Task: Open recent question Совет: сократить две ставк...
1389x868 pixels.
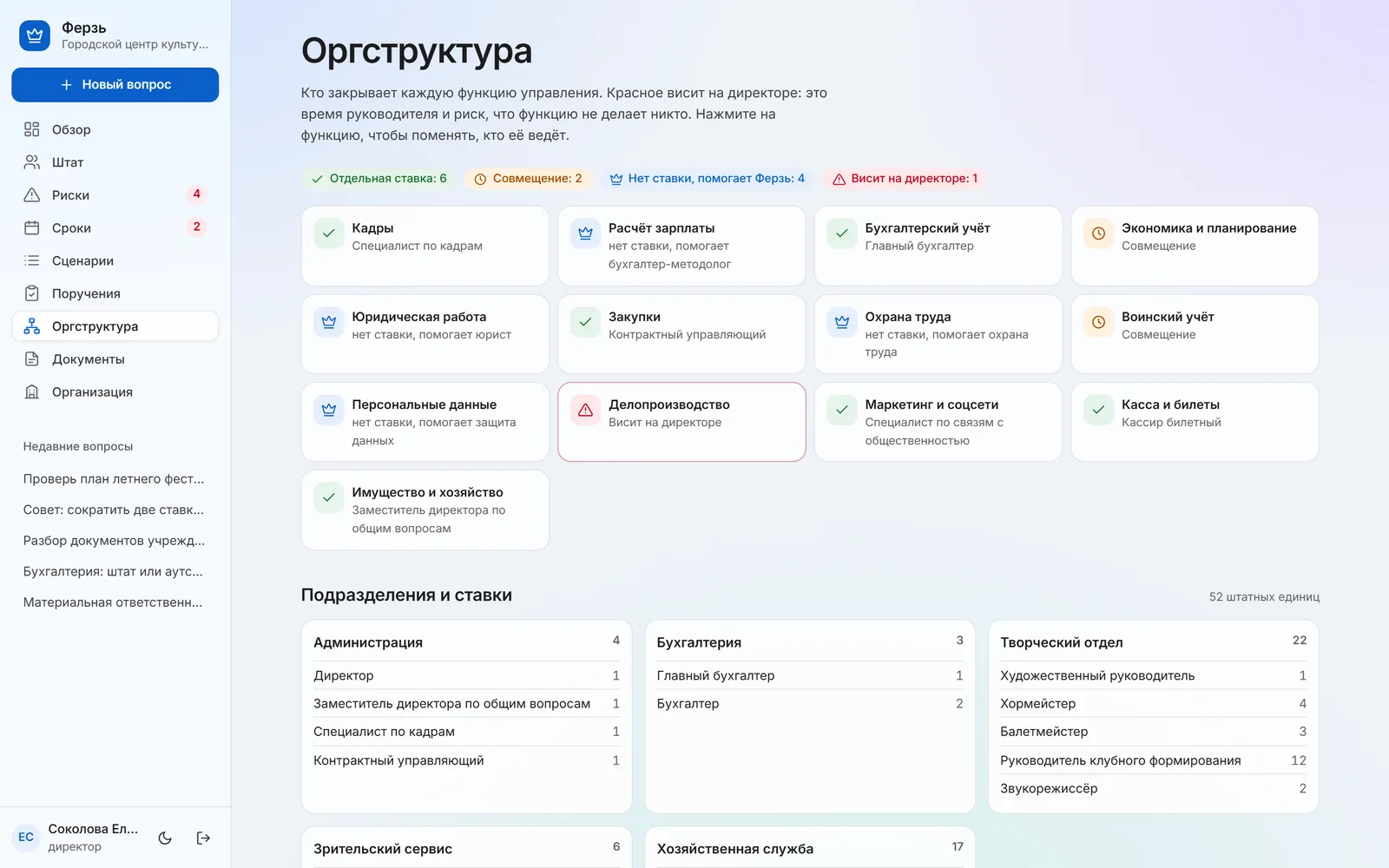Action: point(115,510)
